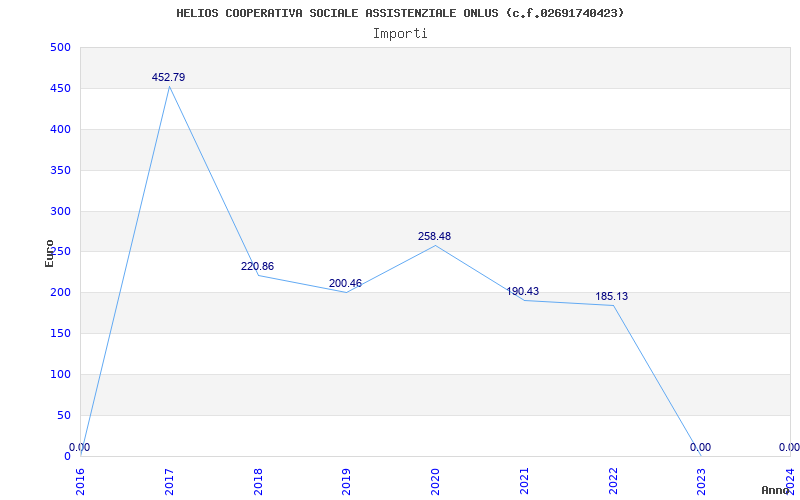800x500 pixels.
Task: Click the y-axis value 300
Action: 60,211
